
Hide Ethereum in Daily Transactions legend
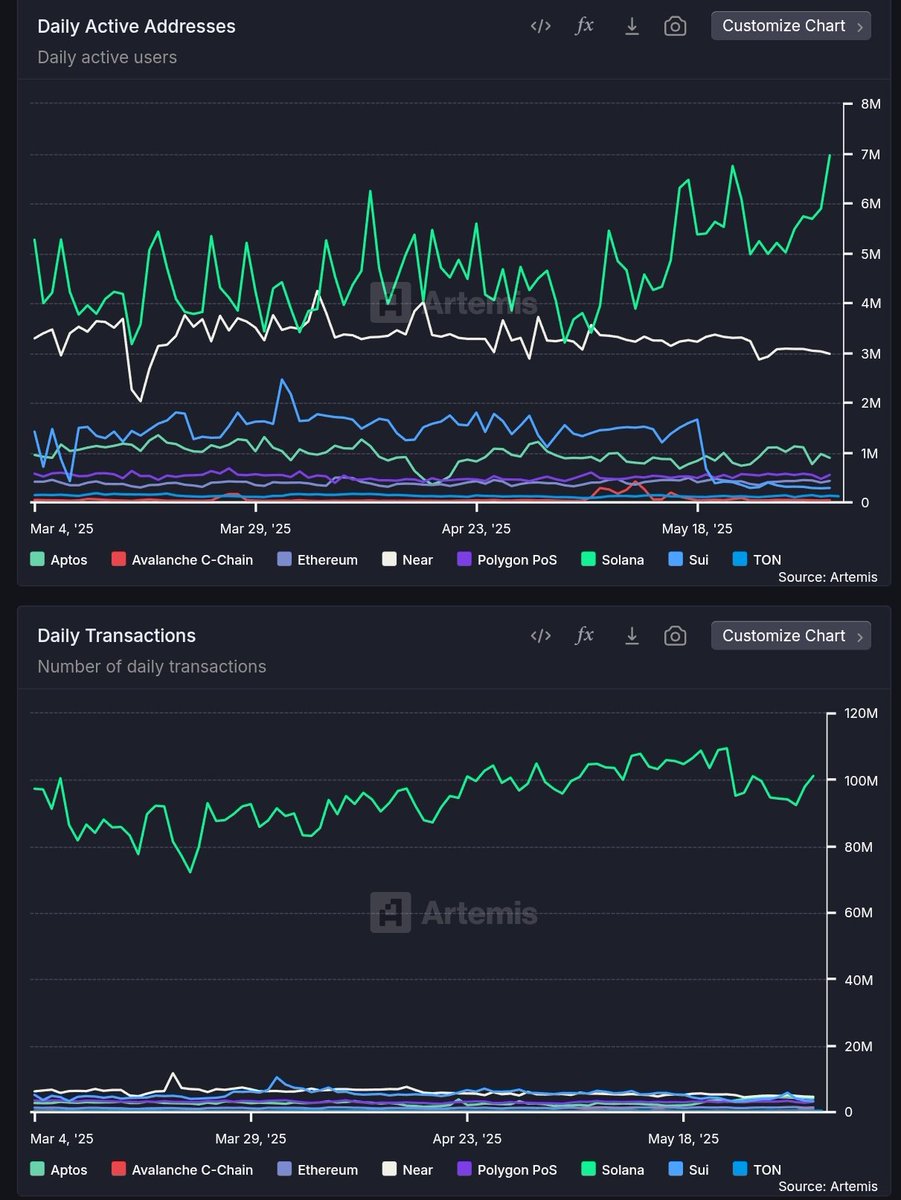pos(317,1169)
